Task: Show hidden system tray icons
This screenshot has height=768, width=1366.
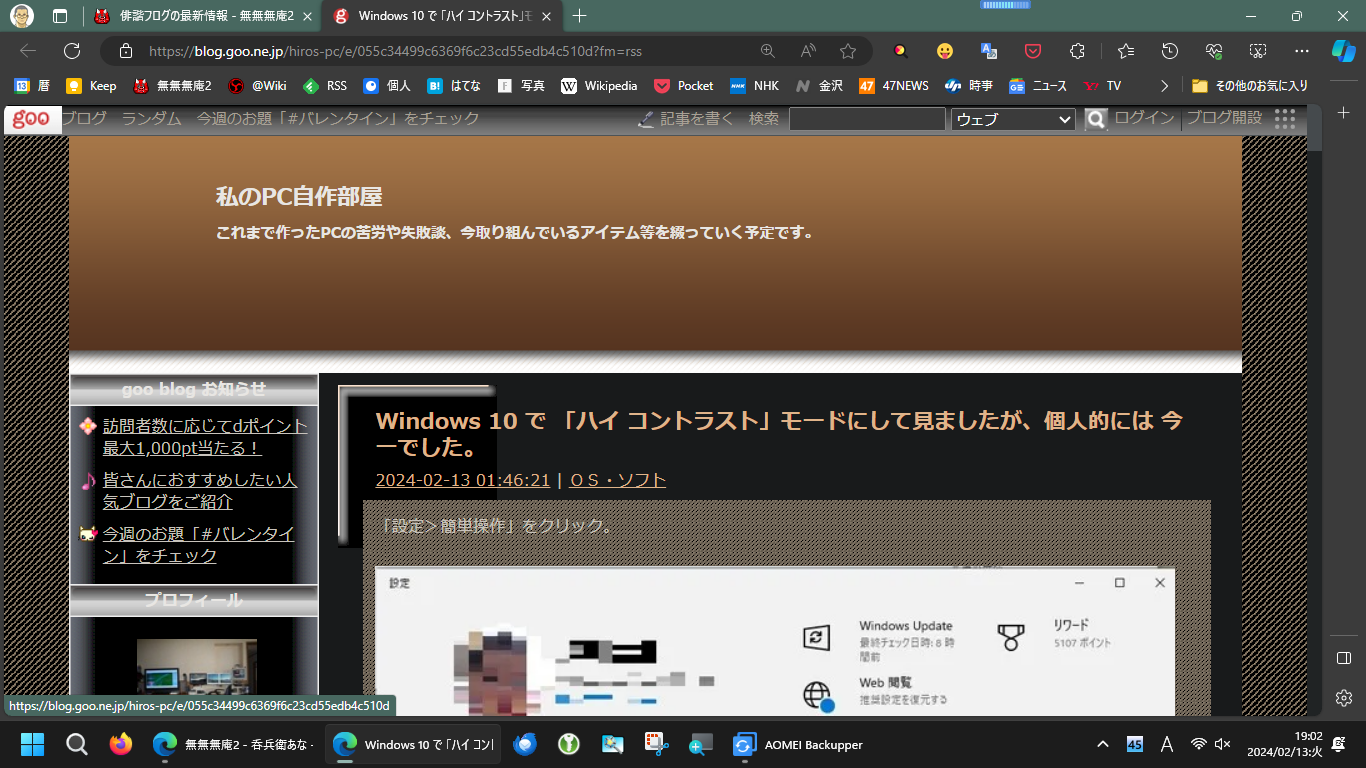Action: 1103,744
